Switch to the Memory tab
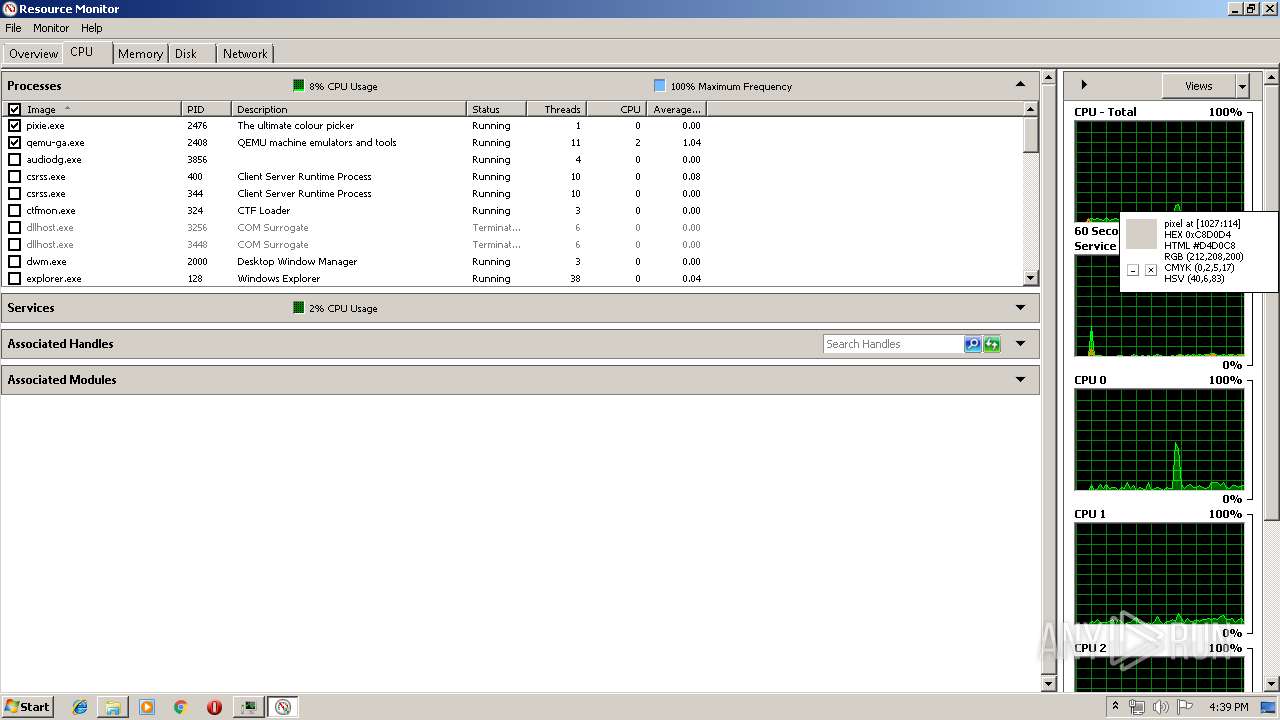The width and height of the screenshot is (1280, 720). [x=140, y=54]
